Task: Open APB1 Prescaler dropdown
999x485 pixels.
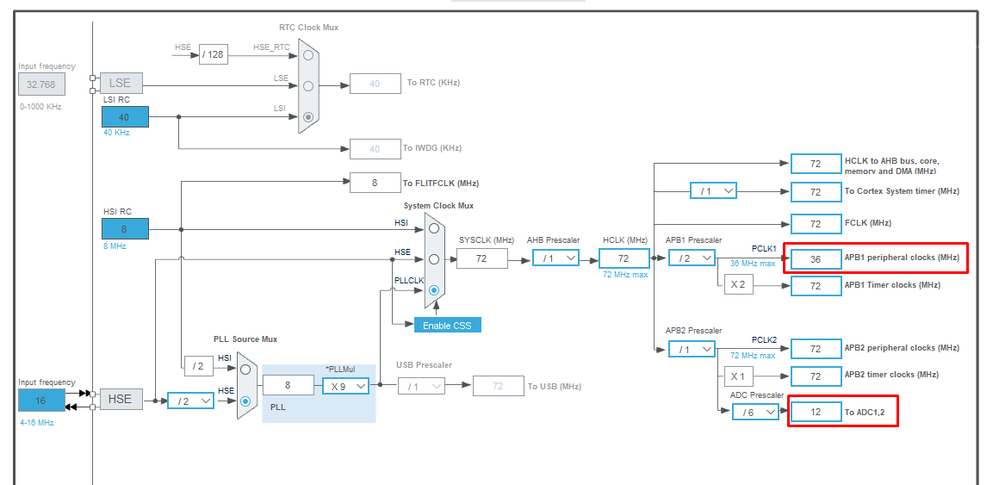Action: click(691, 258)
